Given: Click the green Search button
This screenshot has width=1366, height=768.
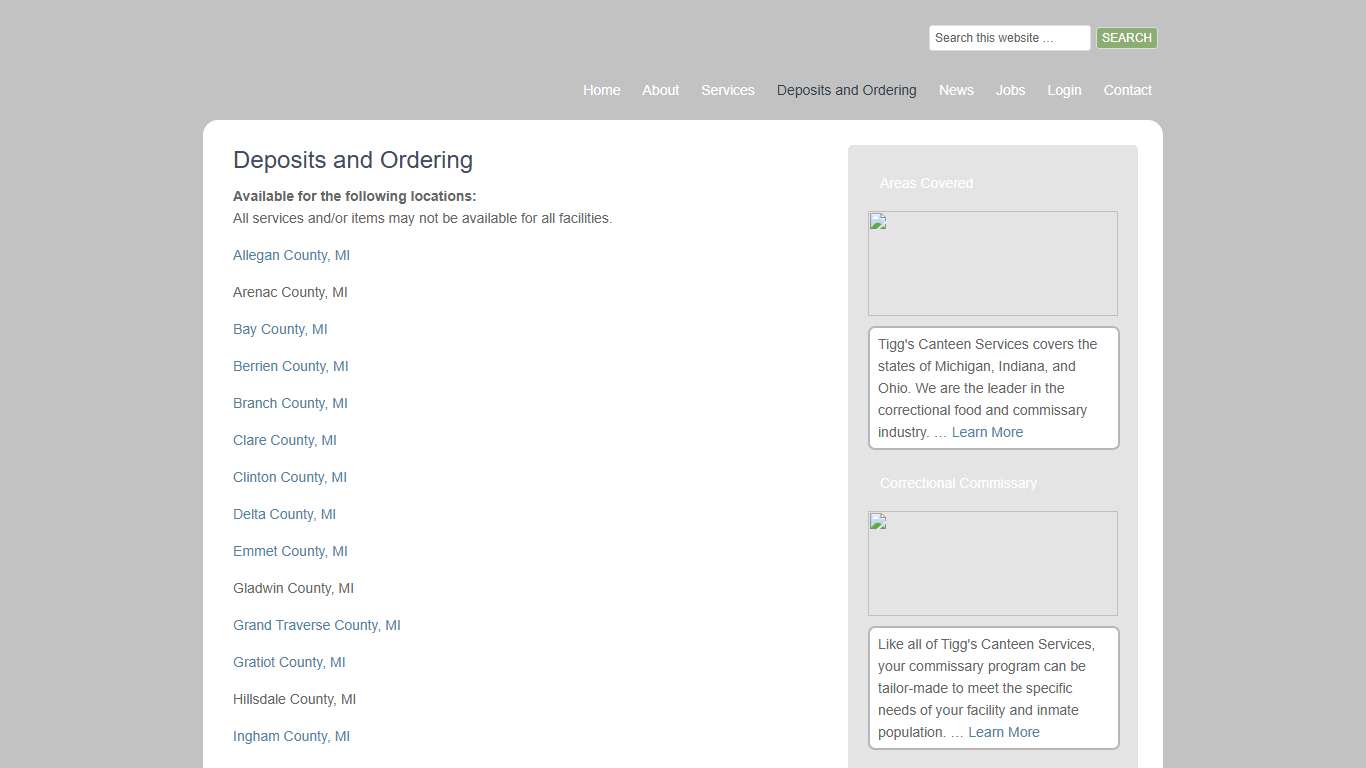Looking at the screenshot, I should 1126,38.
